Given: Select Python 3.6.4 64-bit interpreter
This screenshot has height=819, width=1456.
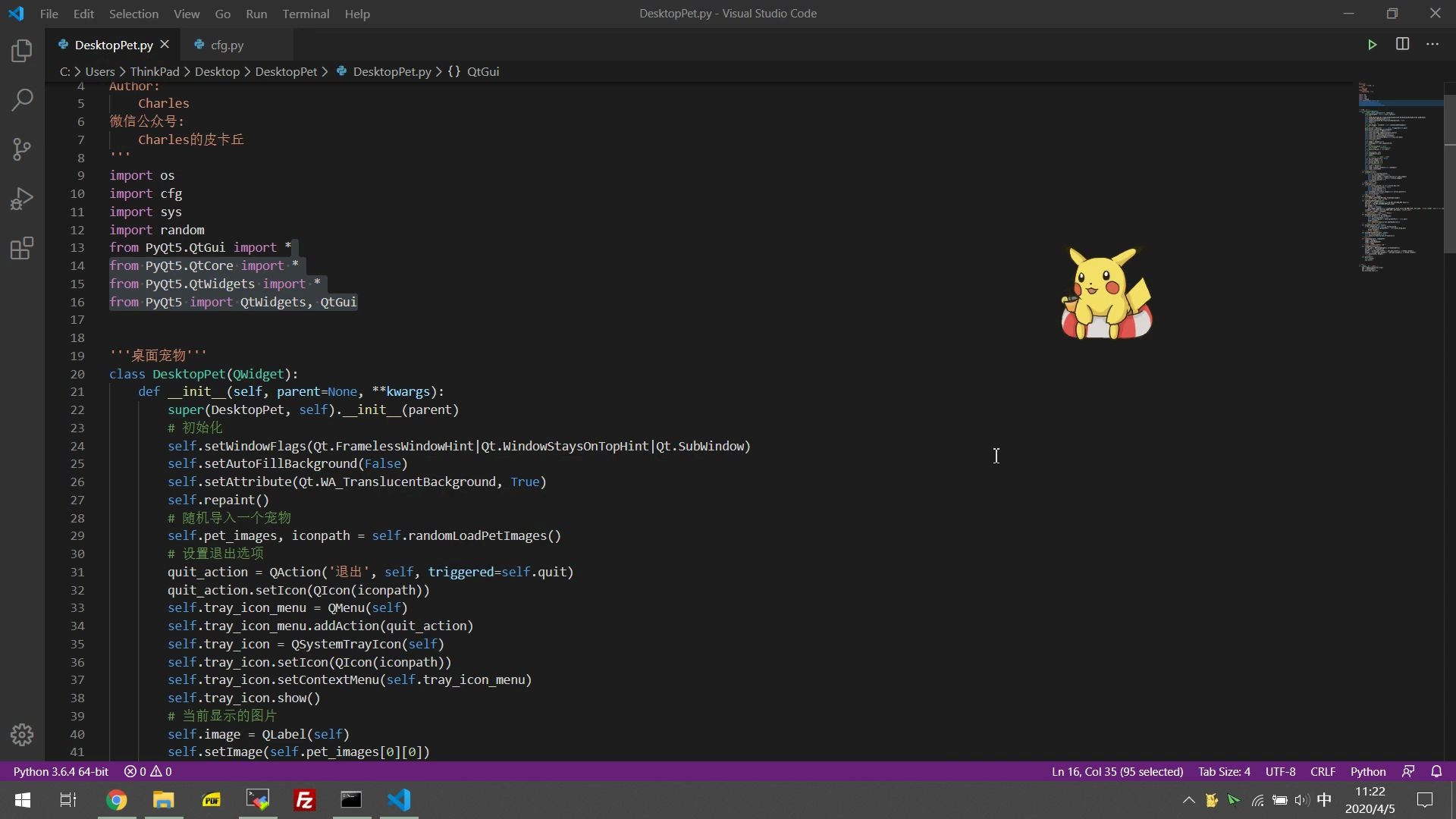Looking at the screenshot, I should [x=61, y=771].
